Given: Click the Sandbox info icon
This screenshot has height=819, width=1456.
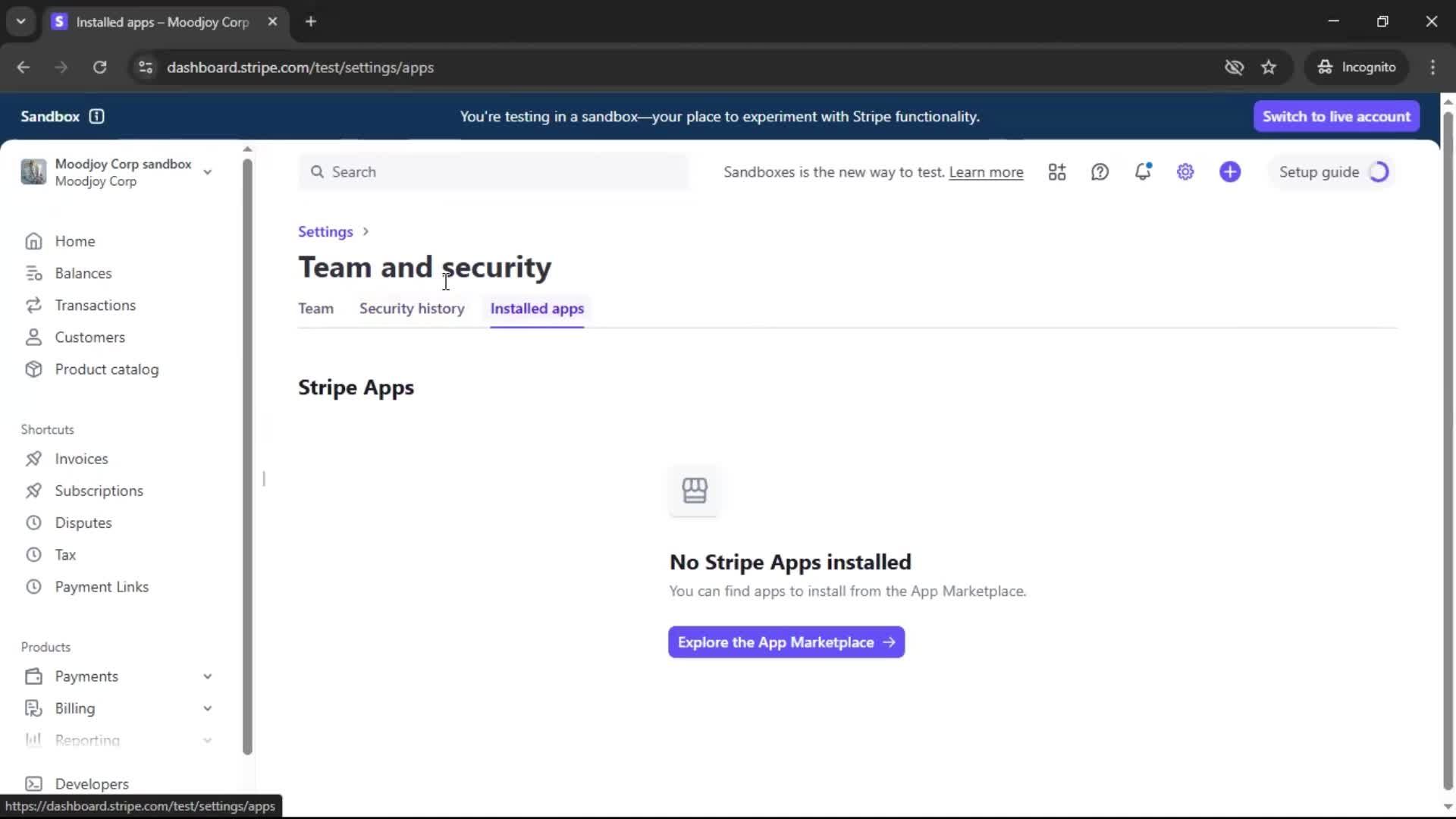Looking at the screenshot, I should click(96, 116).
